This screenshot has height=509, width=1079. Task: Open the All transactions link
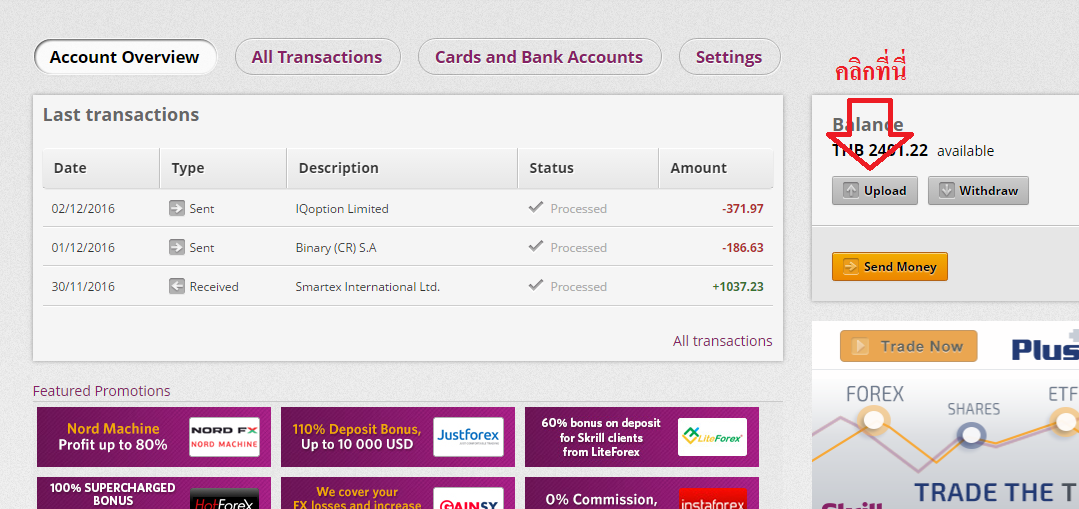722,341
